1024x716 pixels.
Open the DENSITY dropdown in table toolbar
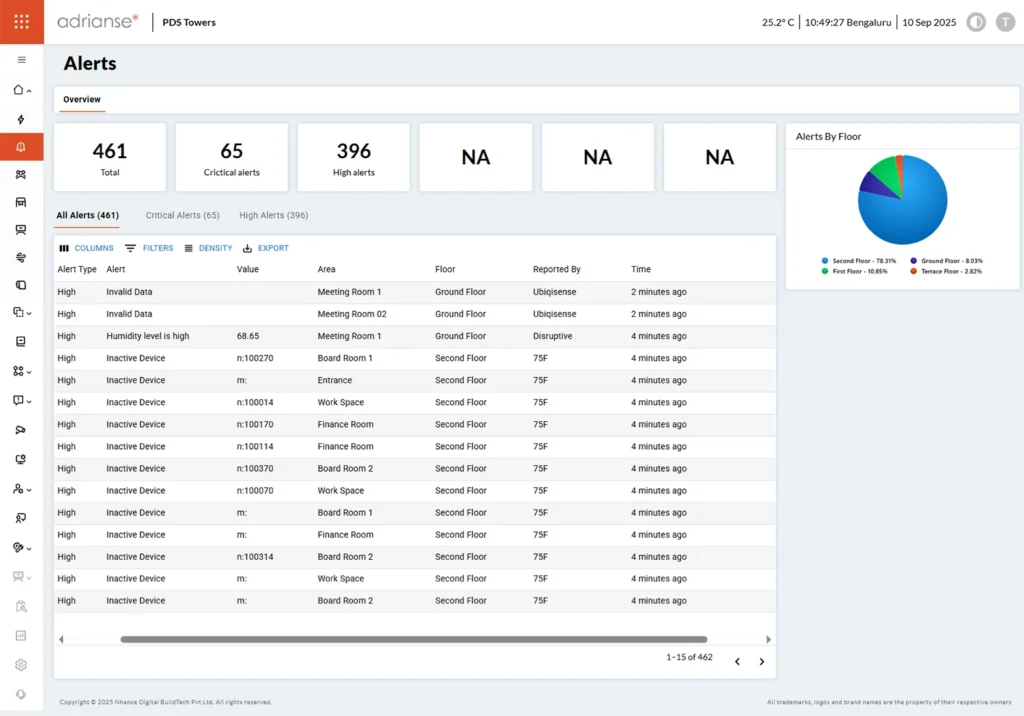[x=208, y=248]
